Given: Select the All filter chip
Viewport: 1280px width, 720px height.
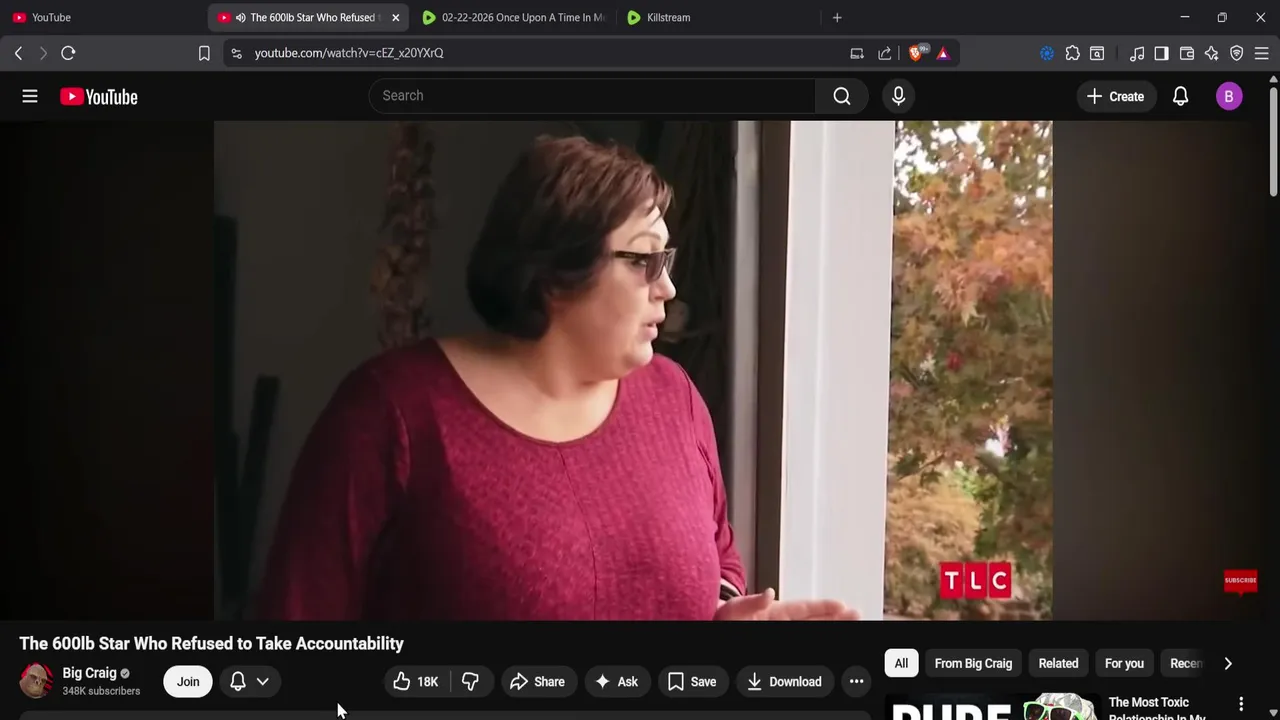Looking at the screenshot, I should [901, 663].
